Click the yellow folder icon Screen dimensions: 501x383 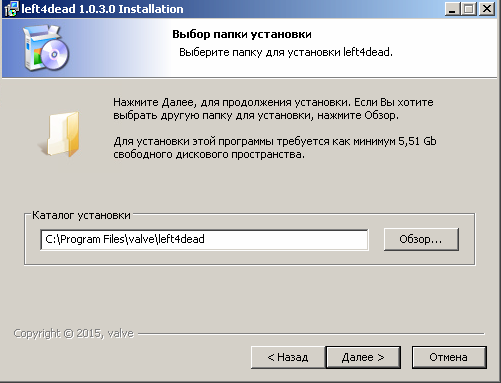(60, 134)
